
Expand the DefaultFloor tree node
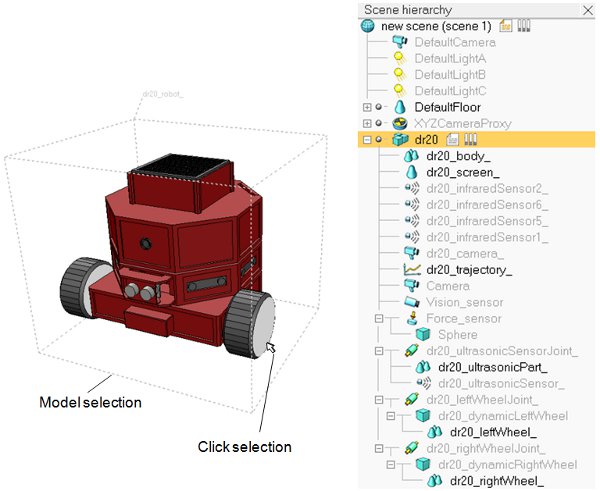point(367,107)
